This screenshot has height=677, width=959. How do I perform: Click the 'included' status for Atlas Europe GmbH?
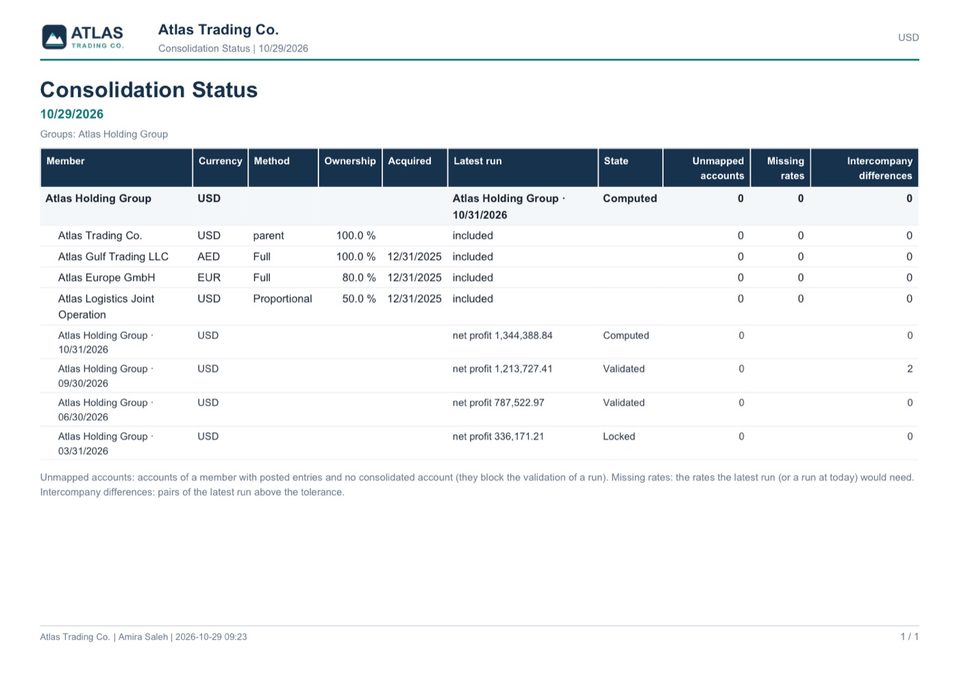(473, 277)
